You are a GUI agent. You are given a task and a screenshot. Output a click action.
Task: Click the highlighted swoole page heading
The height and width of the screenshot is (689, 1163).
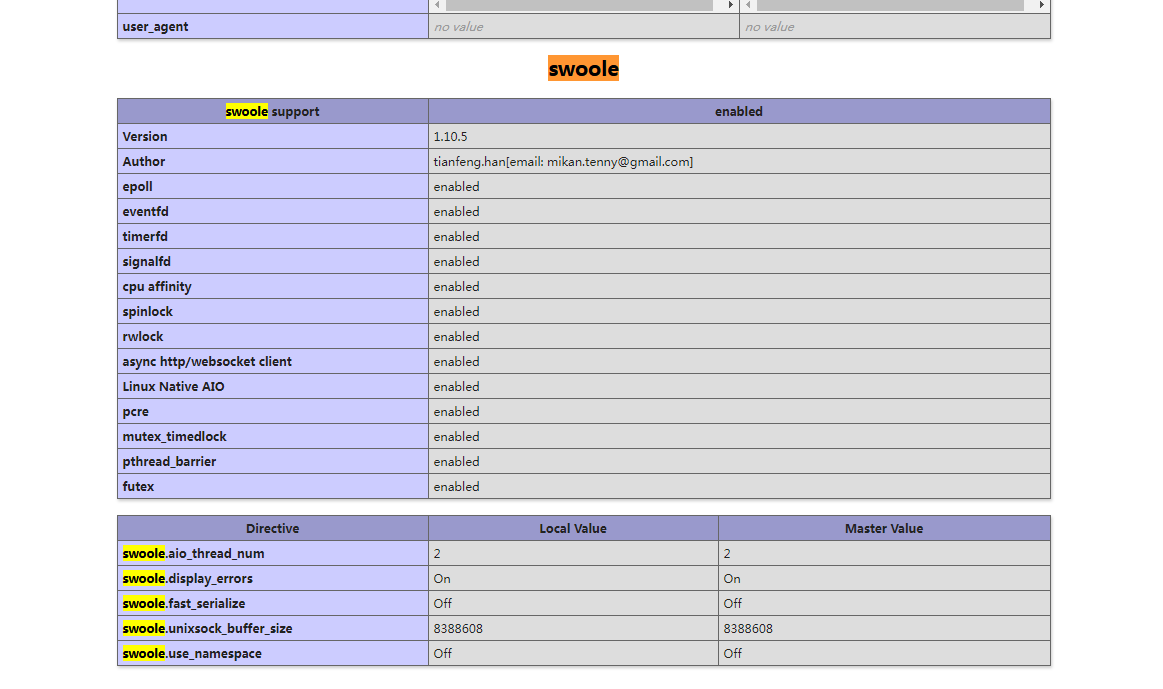(583, 68)
